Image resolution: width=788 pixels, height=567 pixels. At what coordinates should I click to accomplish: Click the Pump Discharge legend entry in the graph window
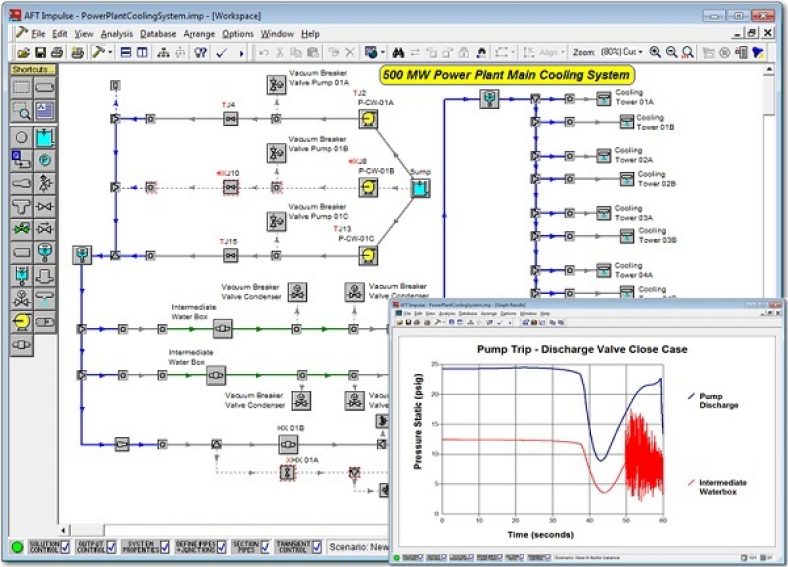[714, 401]
